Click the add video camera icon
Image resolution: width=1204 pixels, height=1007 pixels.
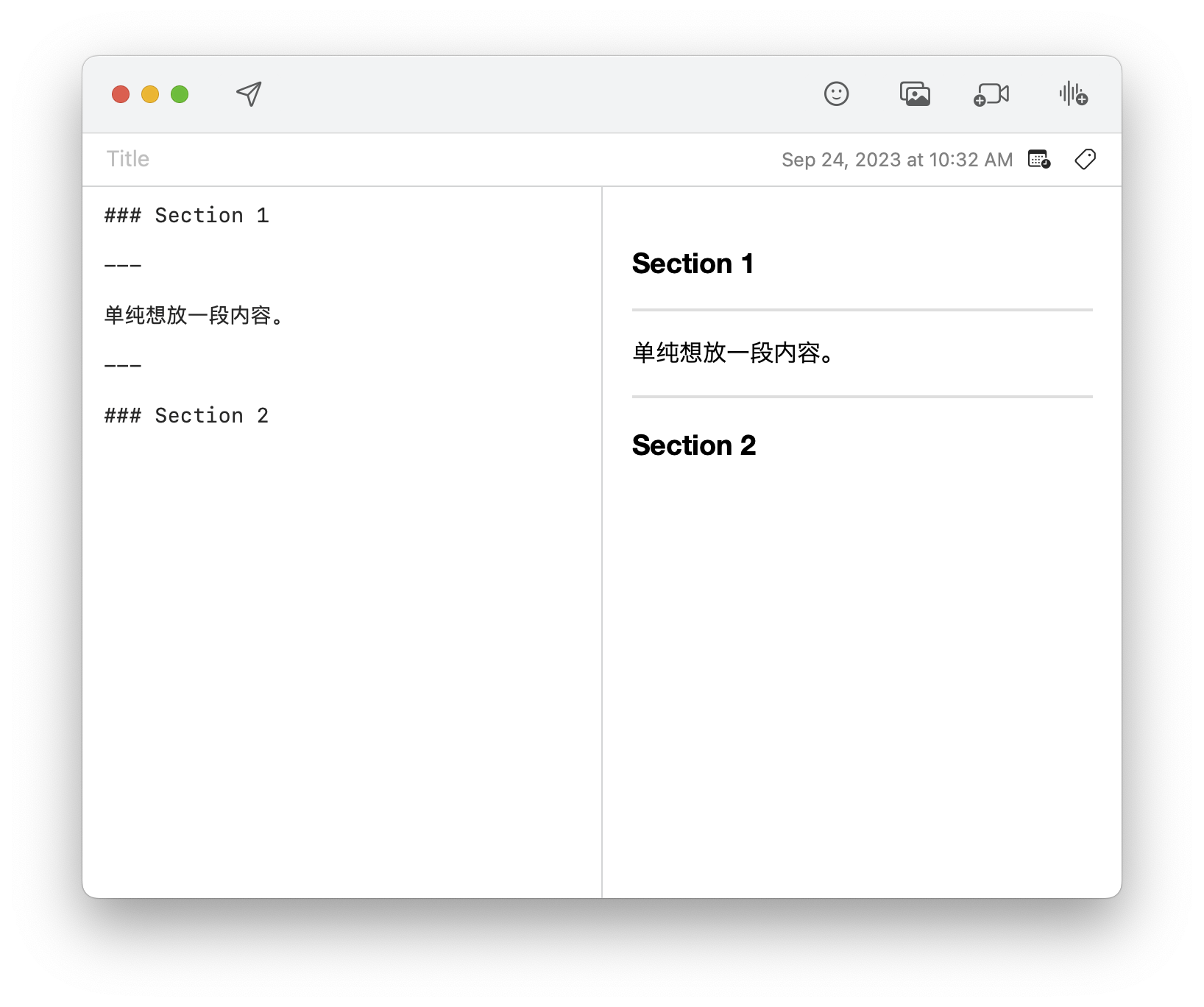991,95
